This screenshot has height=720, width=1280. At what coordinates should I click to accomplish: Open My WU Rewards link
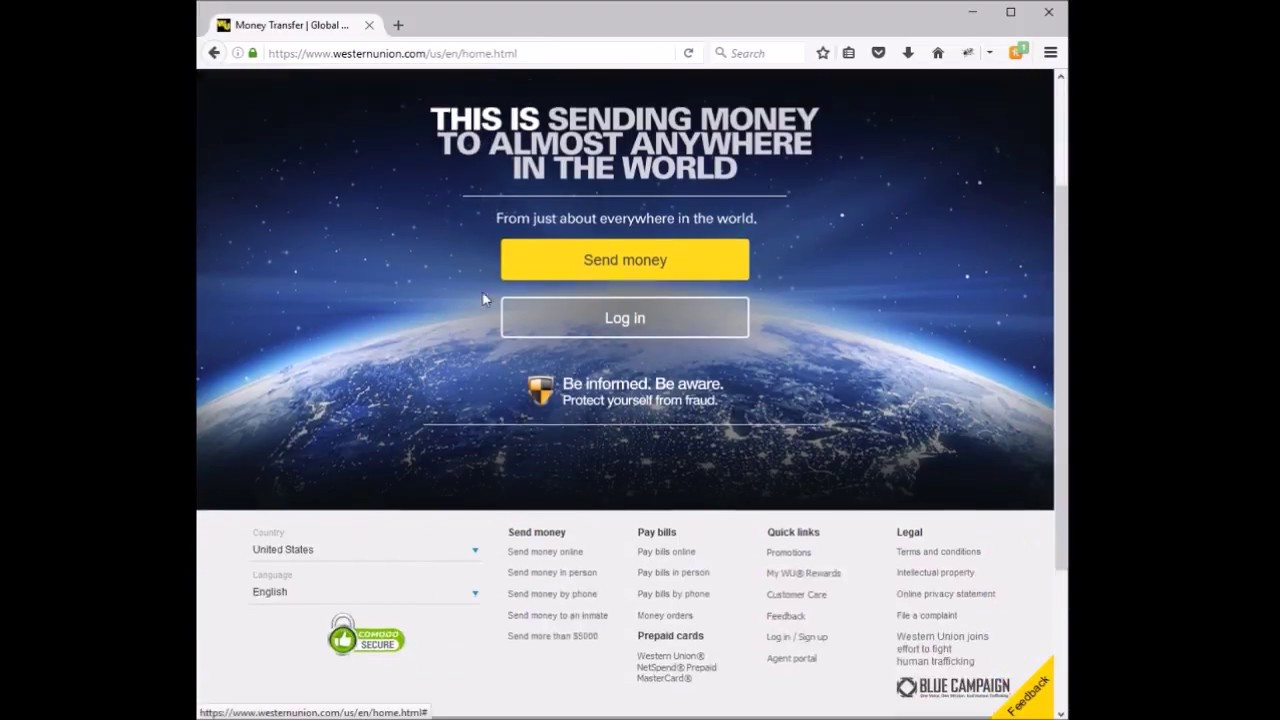[804, 573]
